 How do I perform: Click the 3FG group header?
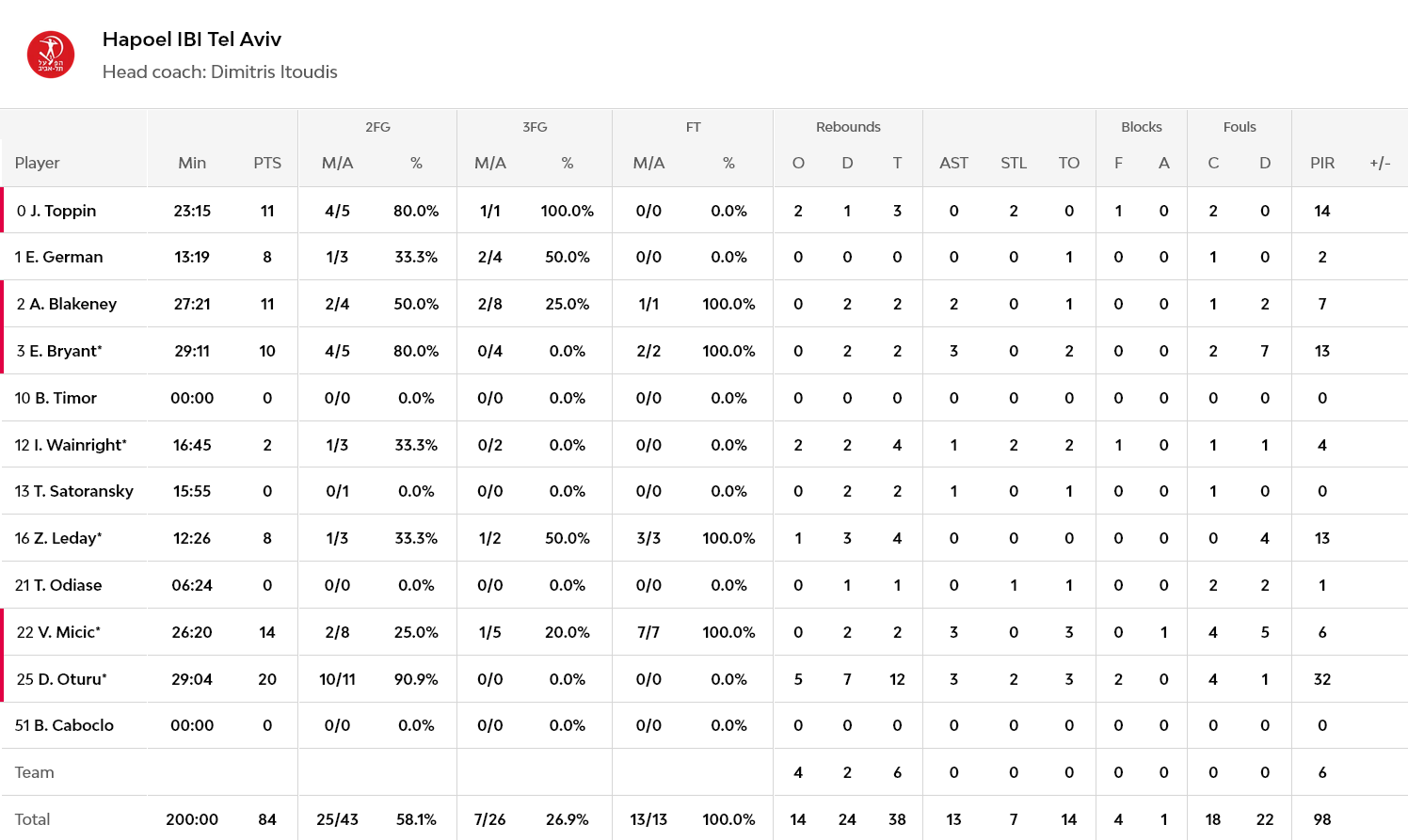coord(535,127)
